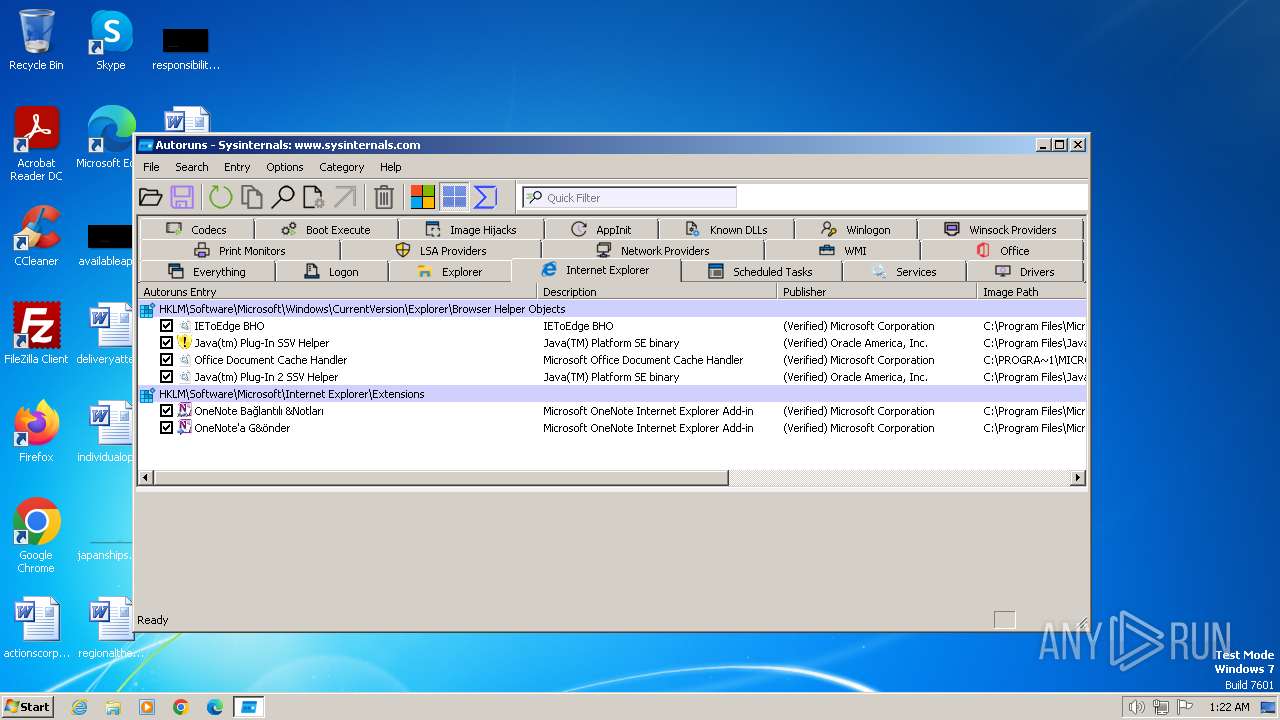The image size is (1280, 720).
Task: Uncheck the Office Document Cache Handler entry
Action: 166,360
